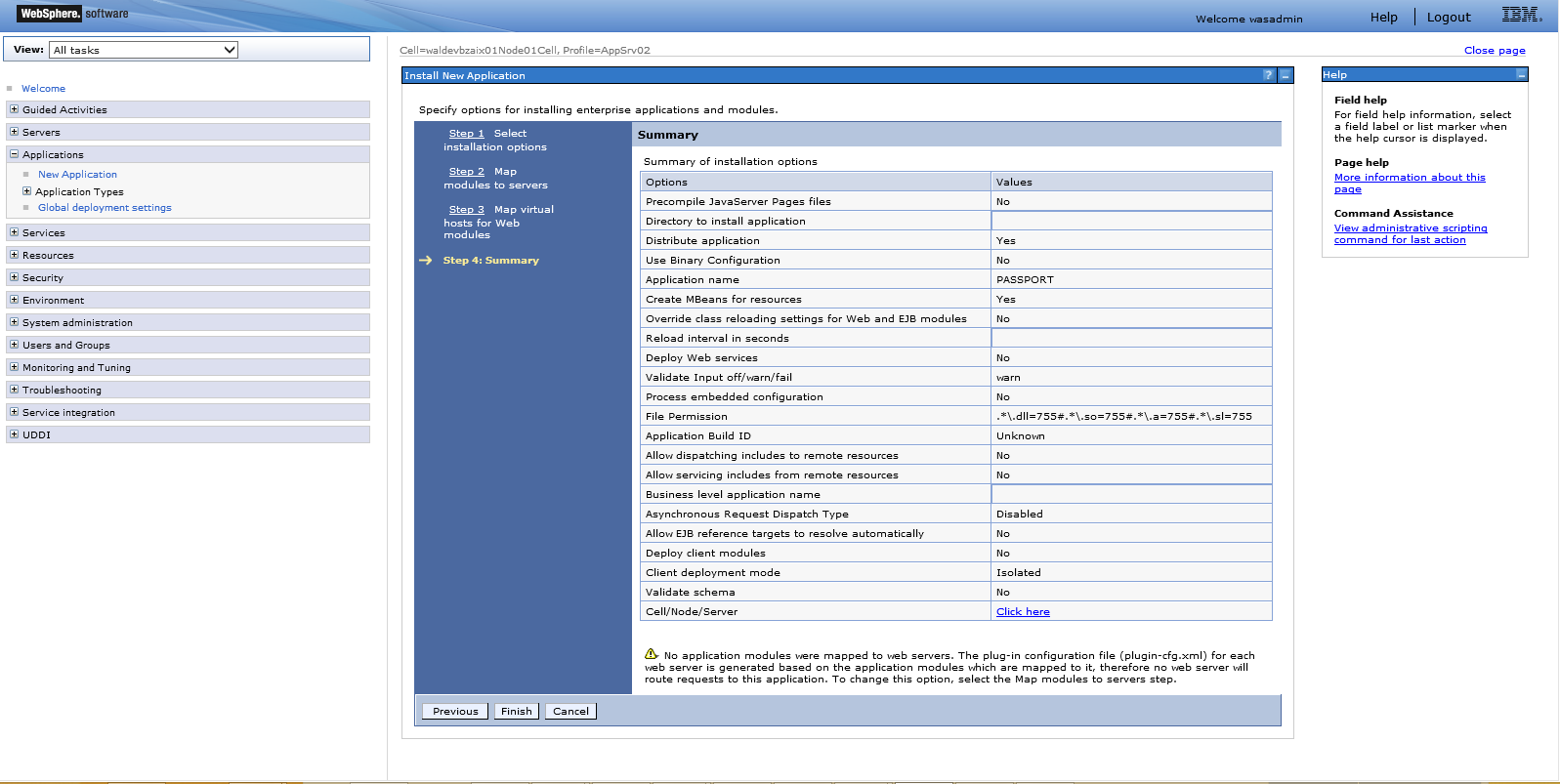This screenshot has width=1560, height=784.
Task: Expand the Environment section
Action: point(14,300)
